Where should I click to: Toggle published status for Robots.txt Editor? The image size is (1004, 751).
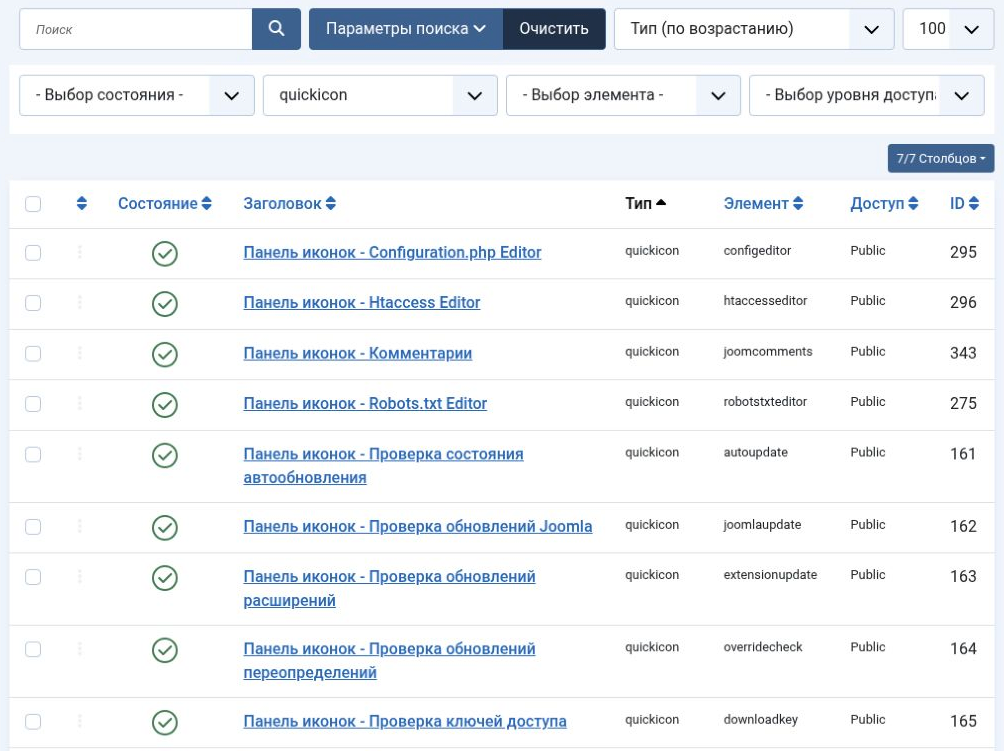tap(165, 405)
